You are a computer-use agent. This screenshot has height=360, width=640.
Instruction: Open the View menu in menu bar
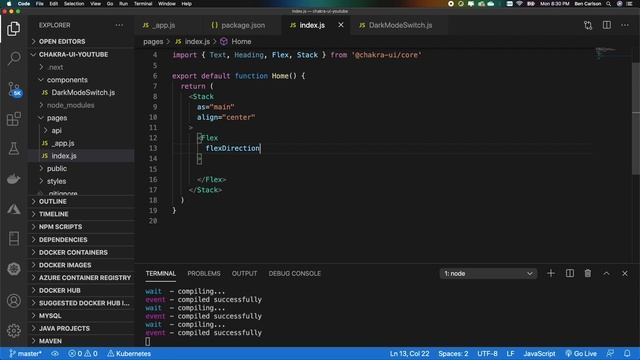pyautogui.click(x=96, y=4)
